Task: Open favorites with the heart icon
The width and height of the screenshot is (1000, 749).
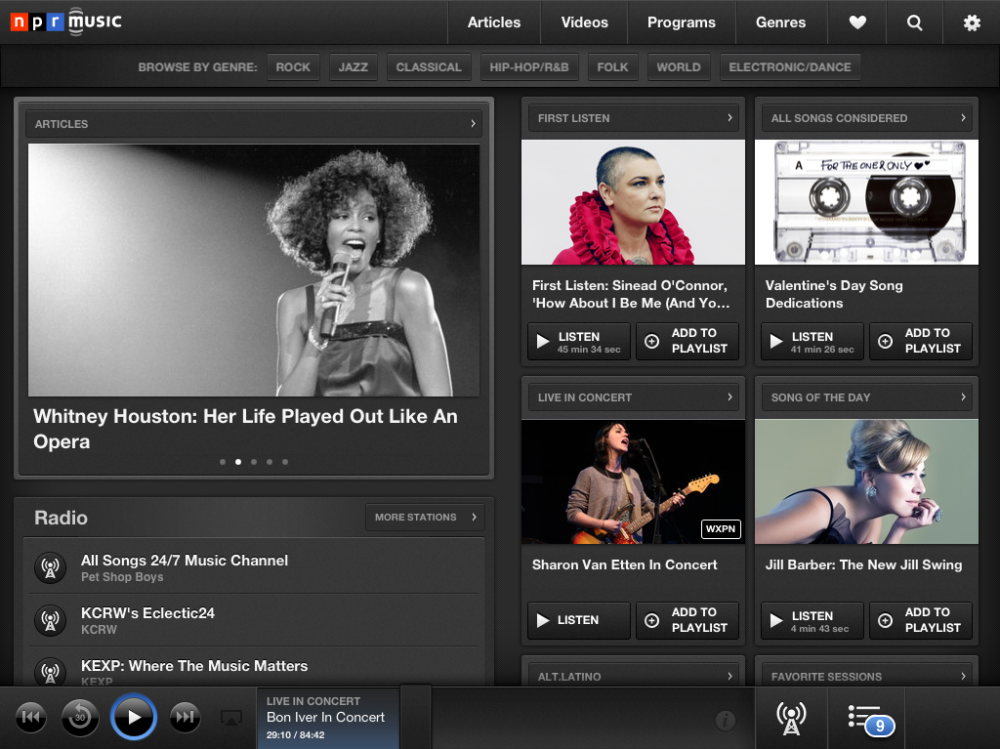Action: (x=857, y=22)
